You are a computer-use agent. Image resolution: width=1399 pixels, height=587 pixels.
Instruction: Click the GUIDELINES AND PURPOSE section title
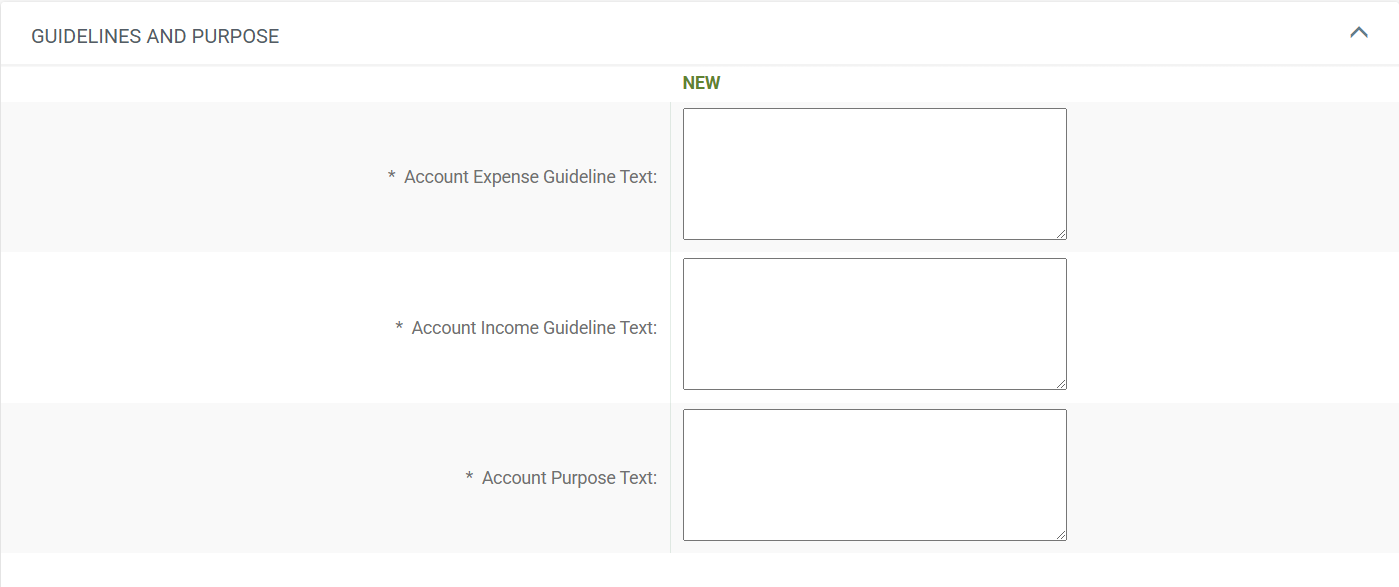tap(155, 37)
